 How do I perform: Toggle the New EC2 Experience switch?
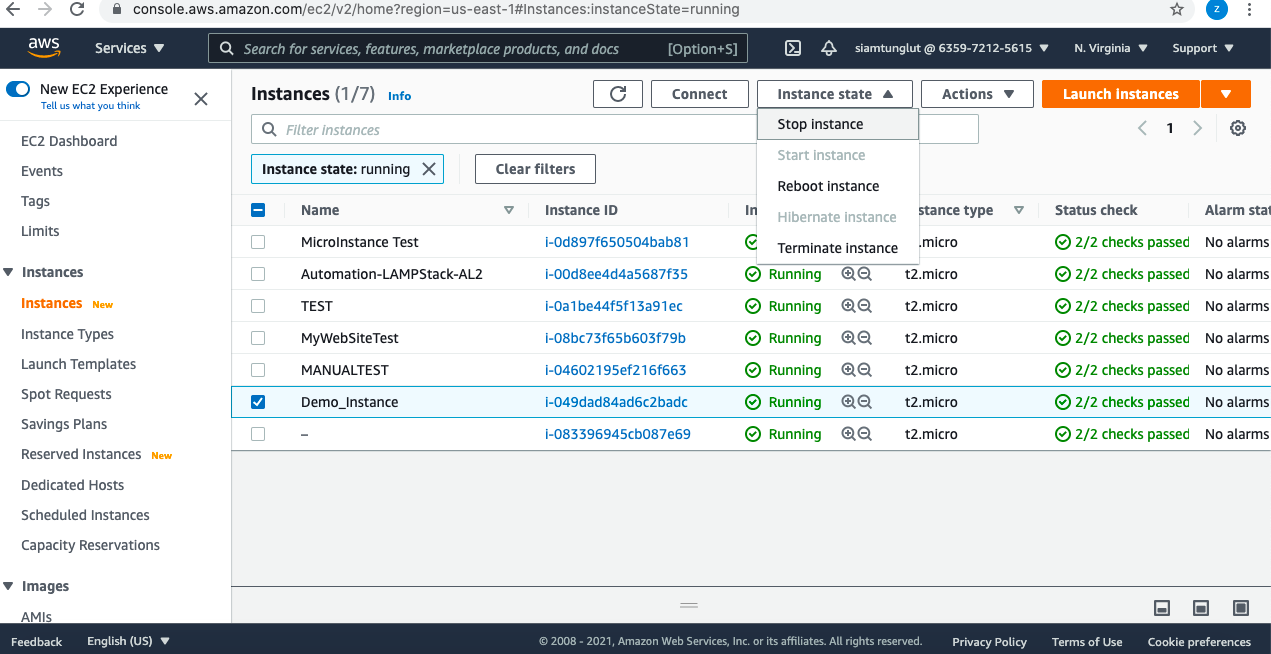point(18,89)
